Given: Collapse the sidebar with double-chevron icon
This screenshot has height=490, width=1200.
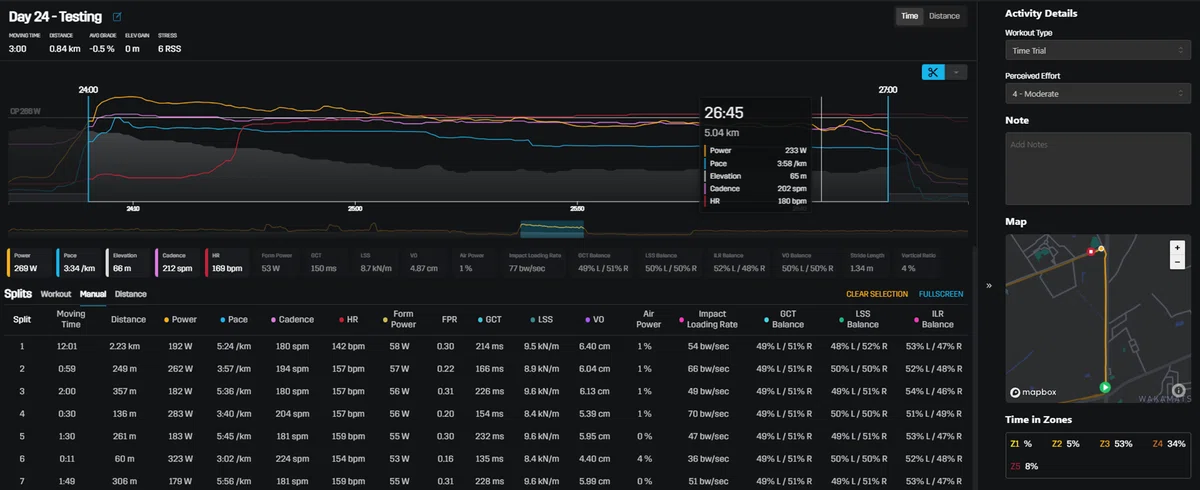Looking at the screenshot, I should pyautogui.click(x=989, y=285).
